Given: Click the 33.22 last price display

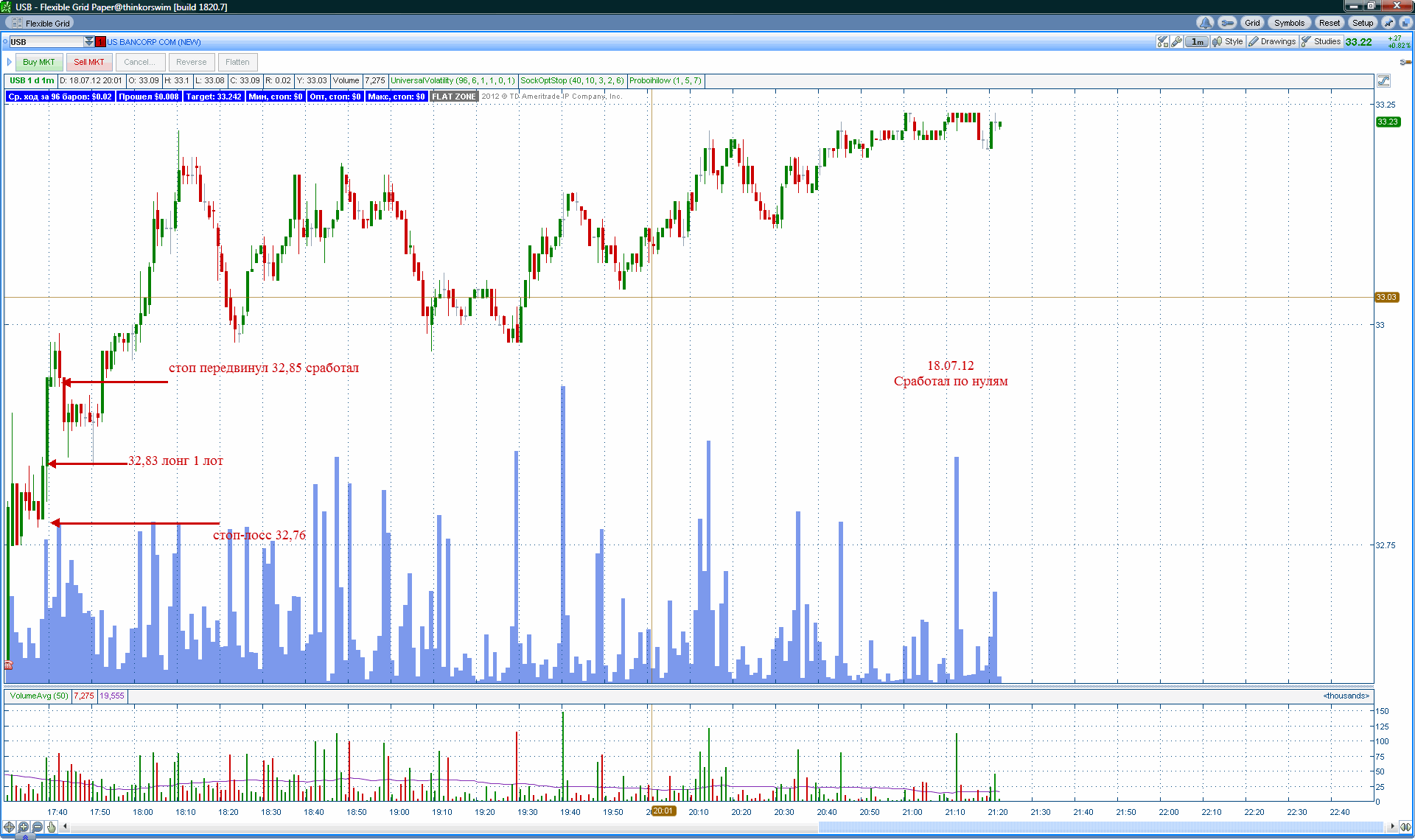Looking at the screenshot, I should click(x=1359, y=42).
